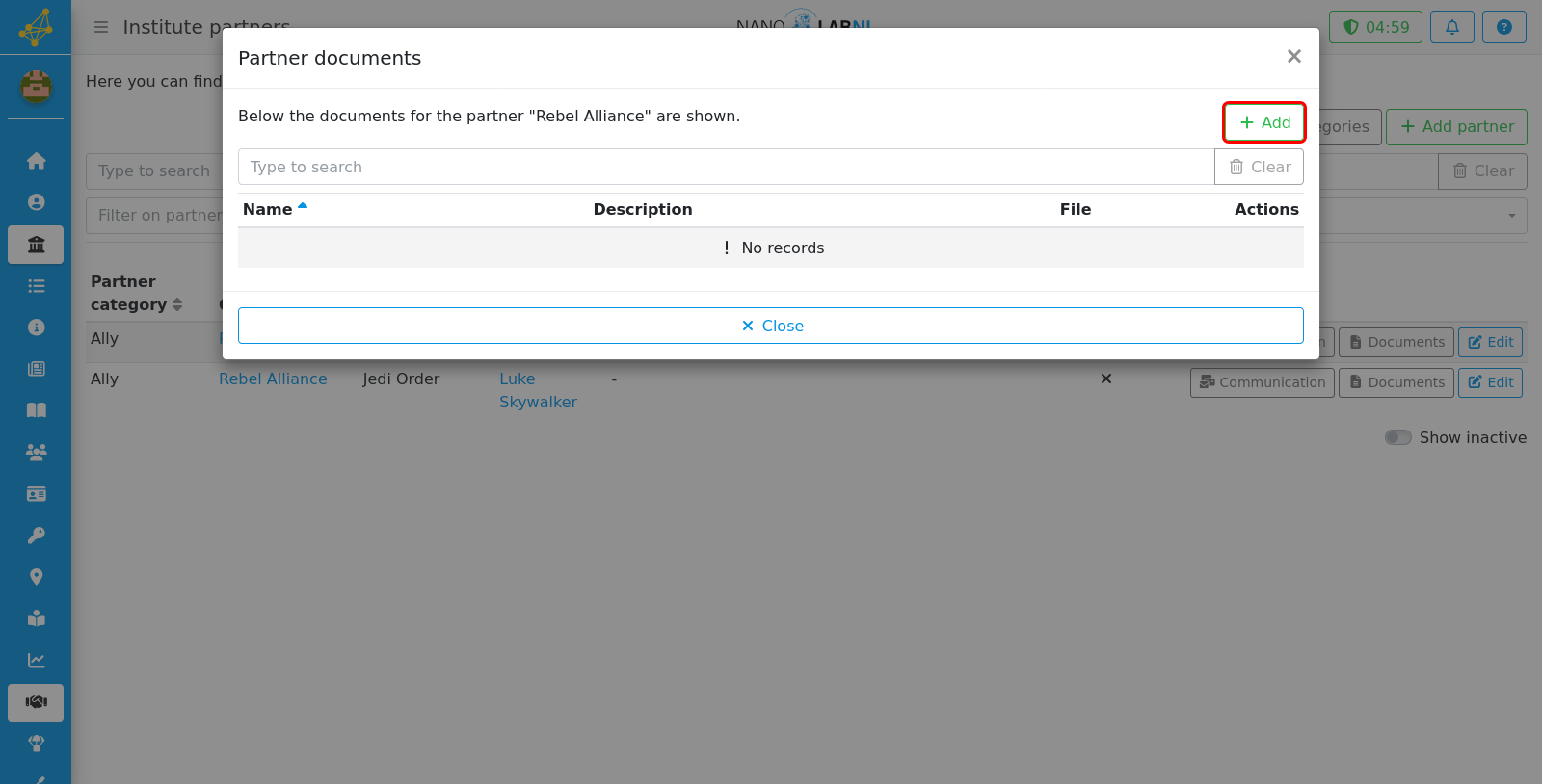Open the newspaper icon in sidebar

[36, 369]
